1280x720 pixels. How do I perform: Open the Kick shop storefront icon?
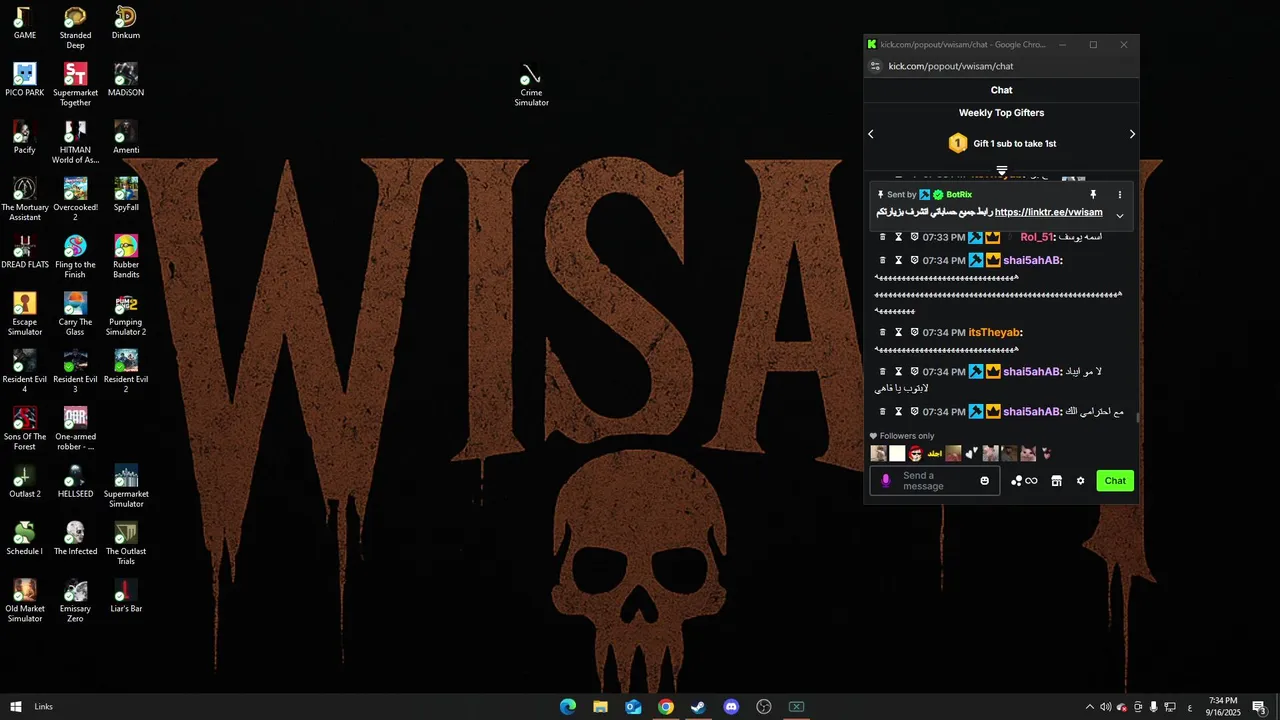point(1056,481)
